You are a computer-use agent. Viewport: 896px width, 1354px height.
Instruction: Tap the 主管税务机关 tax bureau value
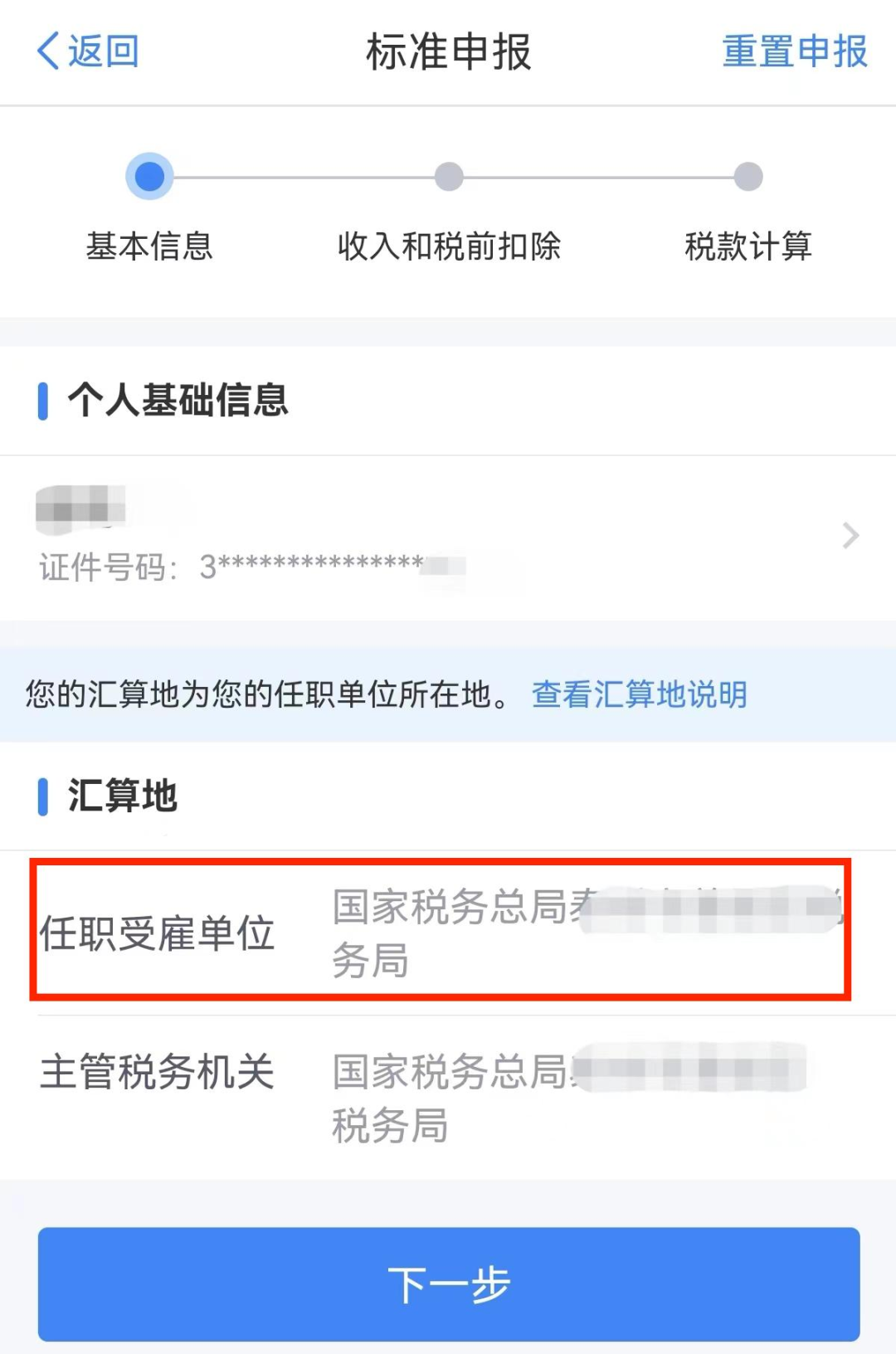click(569, 1098)
